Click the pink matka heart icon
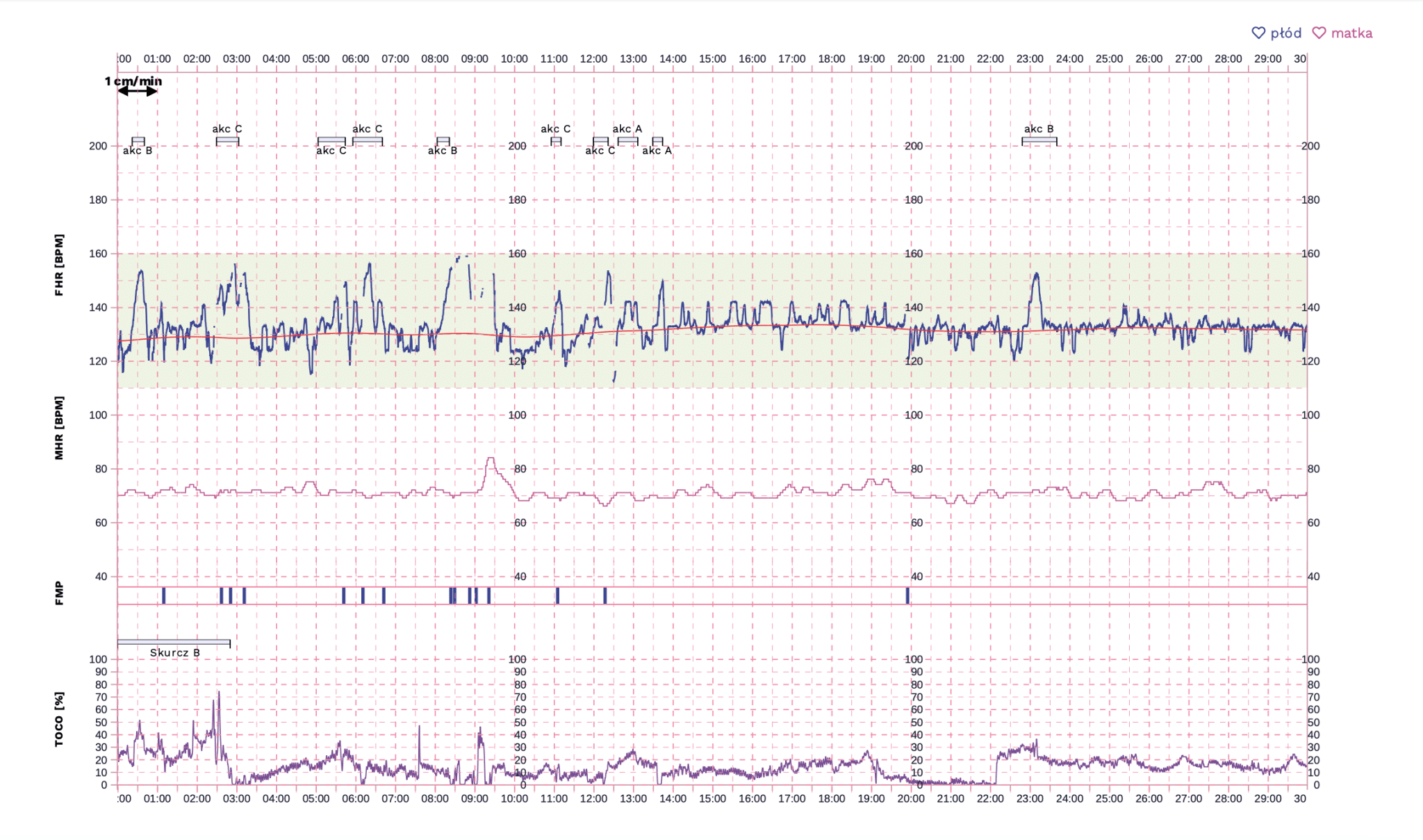The width and height of the screenshot is (1423, 840). click(1319, 33)
